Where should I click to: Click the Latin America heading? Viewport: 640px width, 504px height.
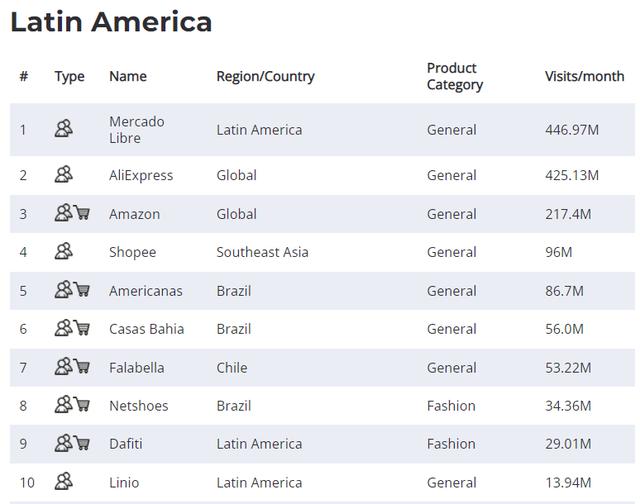coord(111,22)
